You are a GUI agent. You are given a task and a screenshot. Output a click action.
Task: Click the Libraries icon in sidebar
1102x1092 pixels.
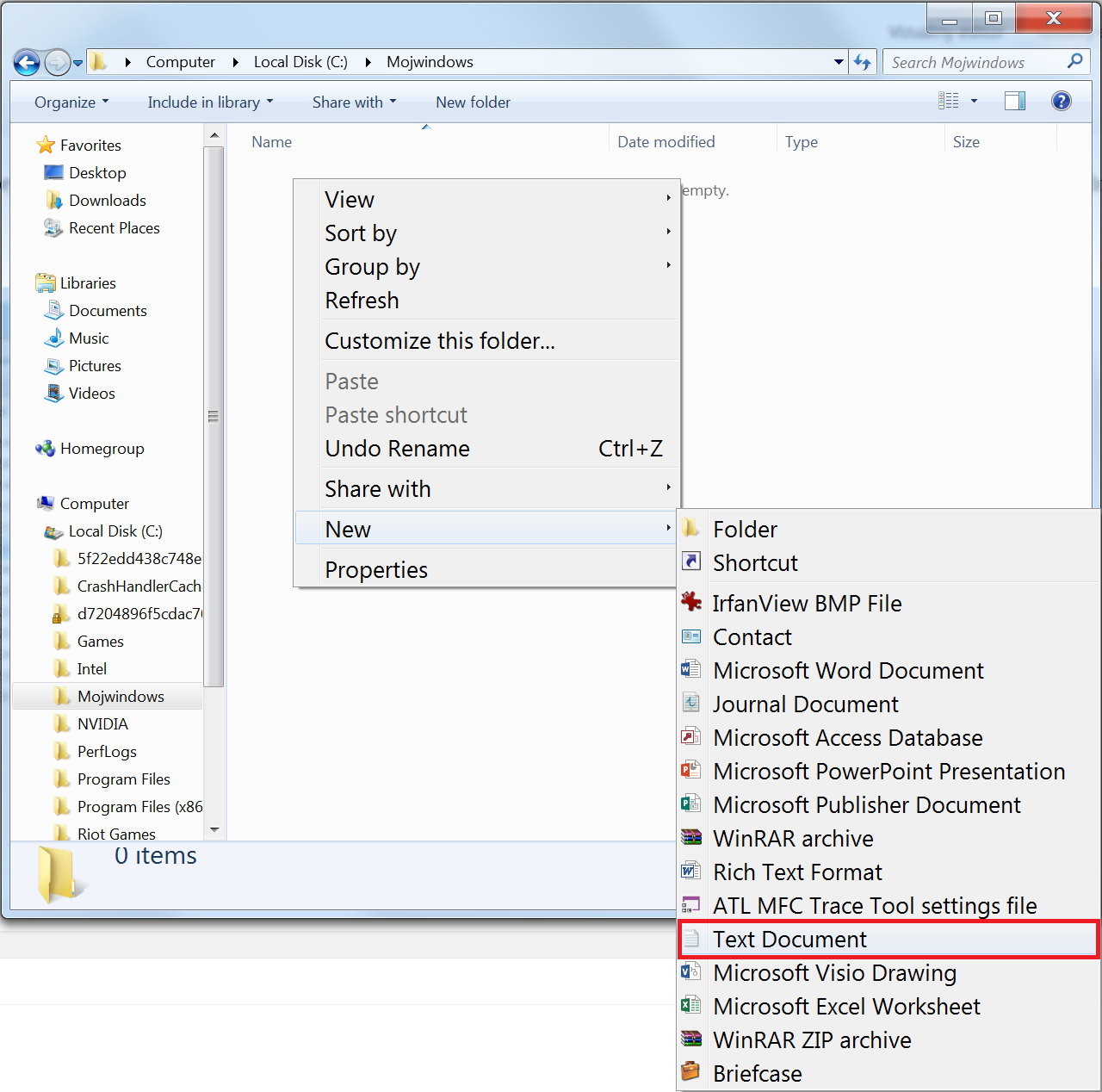(x=46, y=282)
